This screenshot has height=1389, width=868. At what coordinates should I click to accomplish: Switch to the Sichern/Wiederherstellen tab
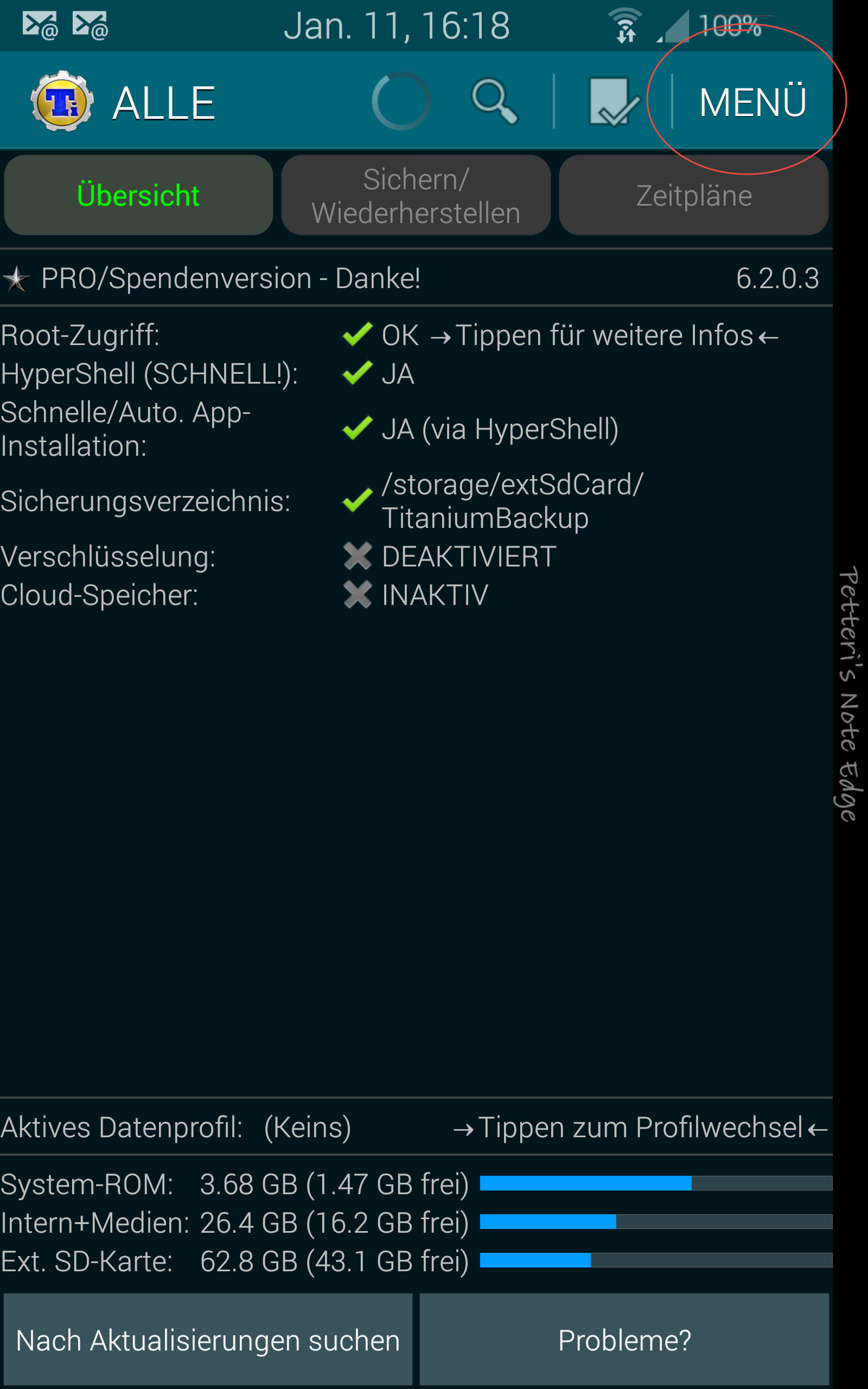(416, 195)
